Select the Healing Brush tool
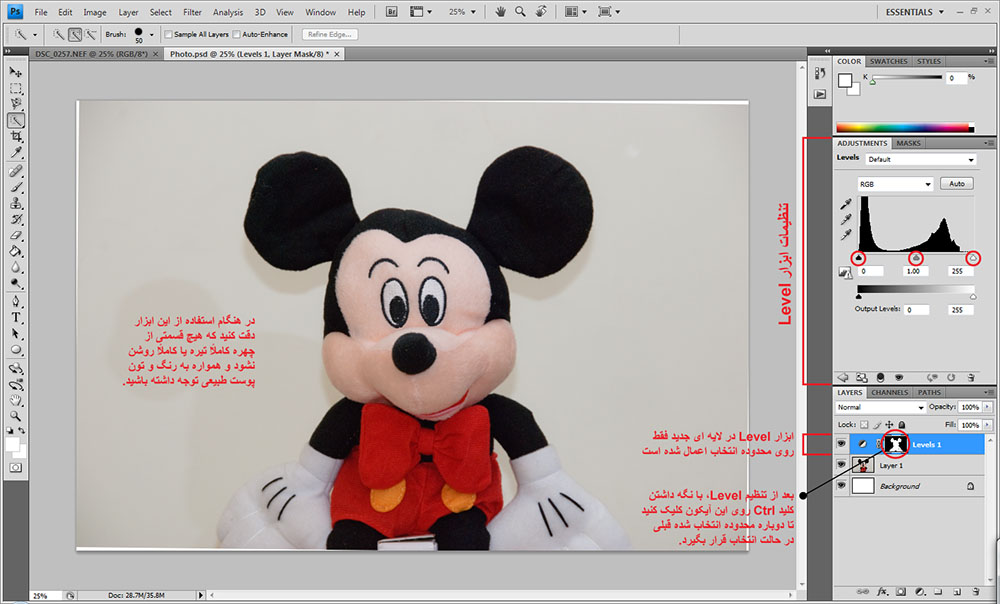 (16, 171)
